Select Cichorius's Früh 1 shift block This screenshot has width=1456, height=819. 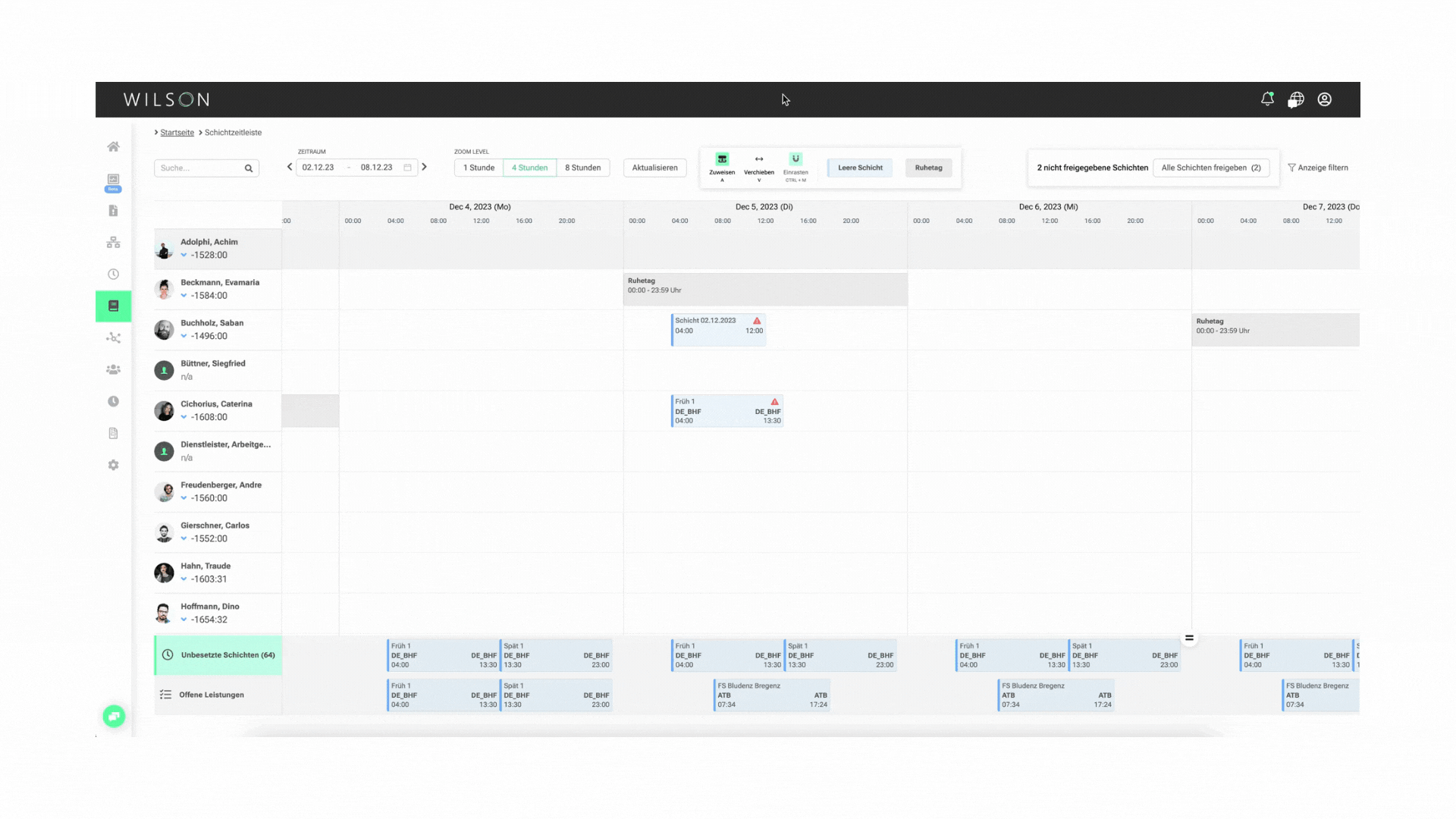coord(727,411)
